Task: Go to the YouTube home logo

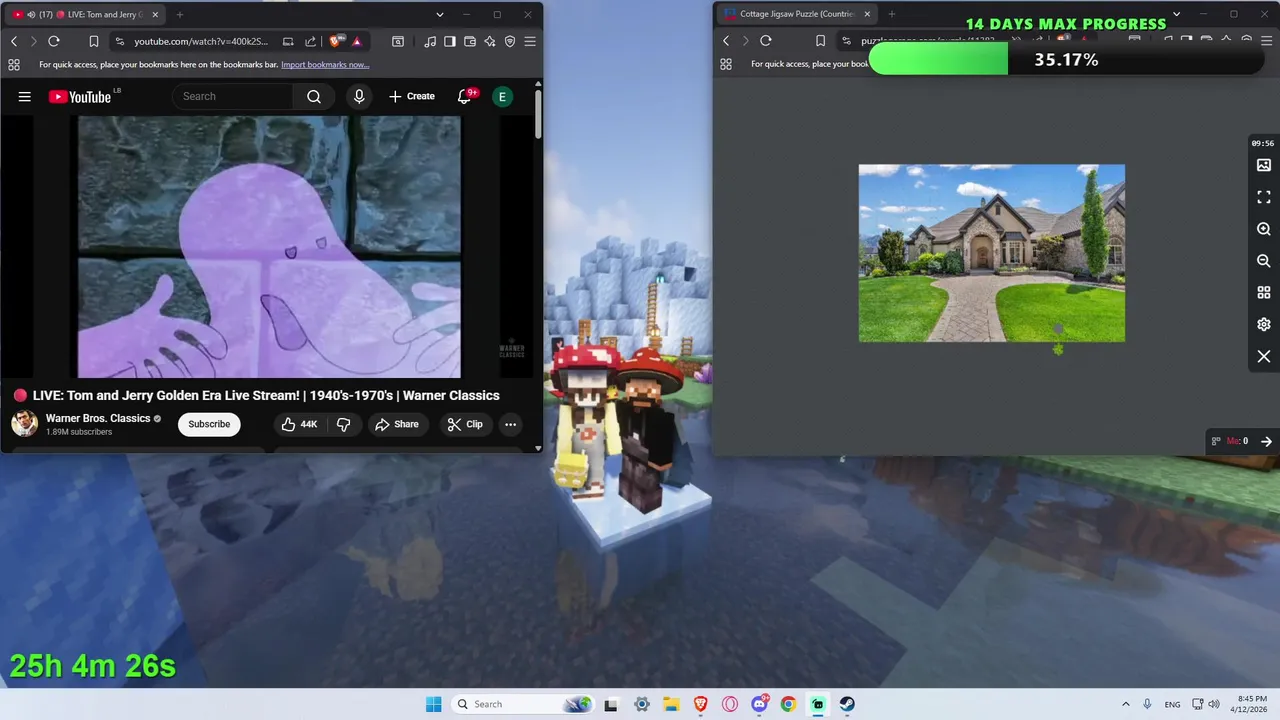Action: [x=80, y=96]
